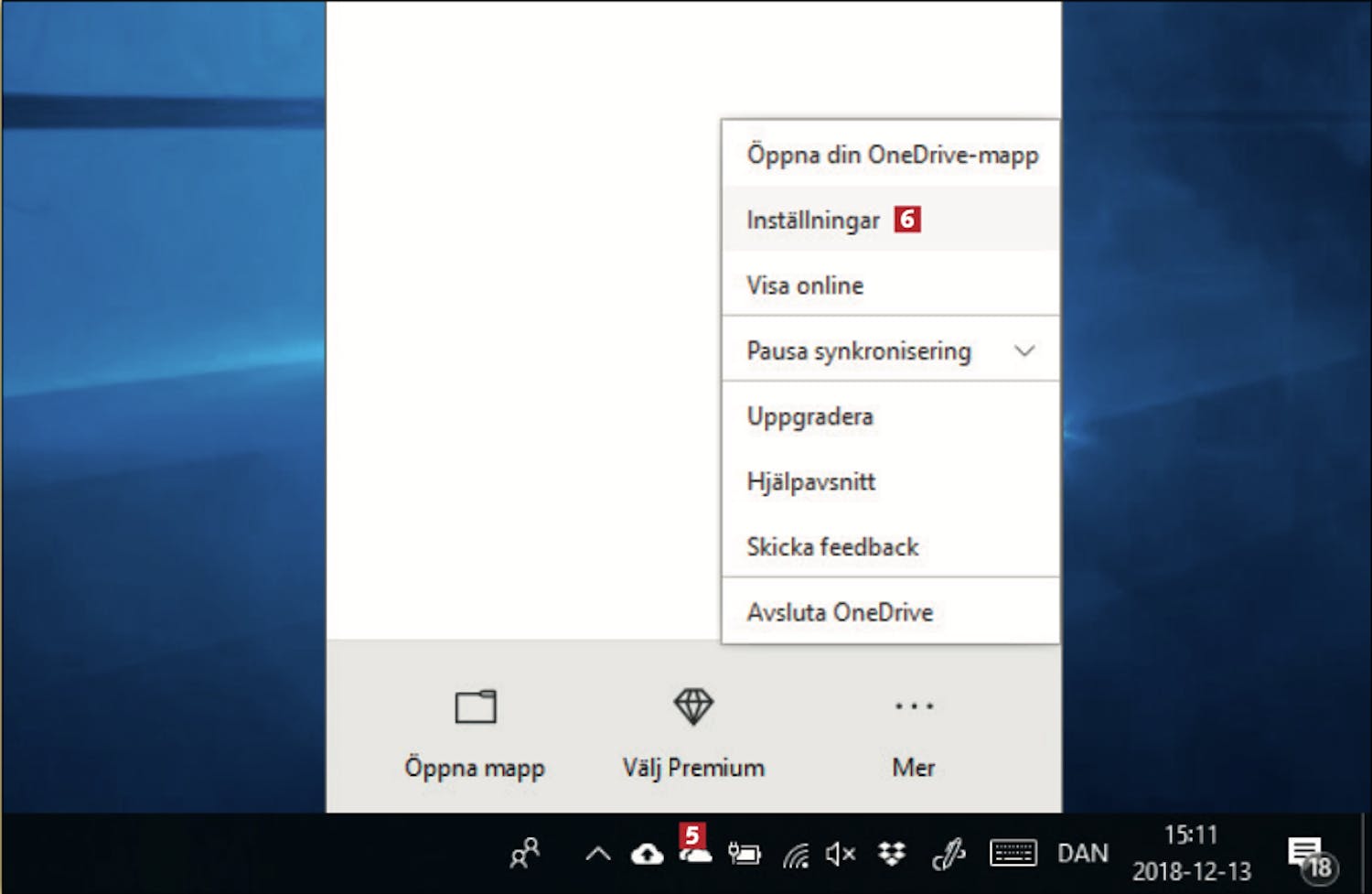Open the battery power tray icon
The height and width of the screenshot is (894, 1372).
(x=745, y=855)
